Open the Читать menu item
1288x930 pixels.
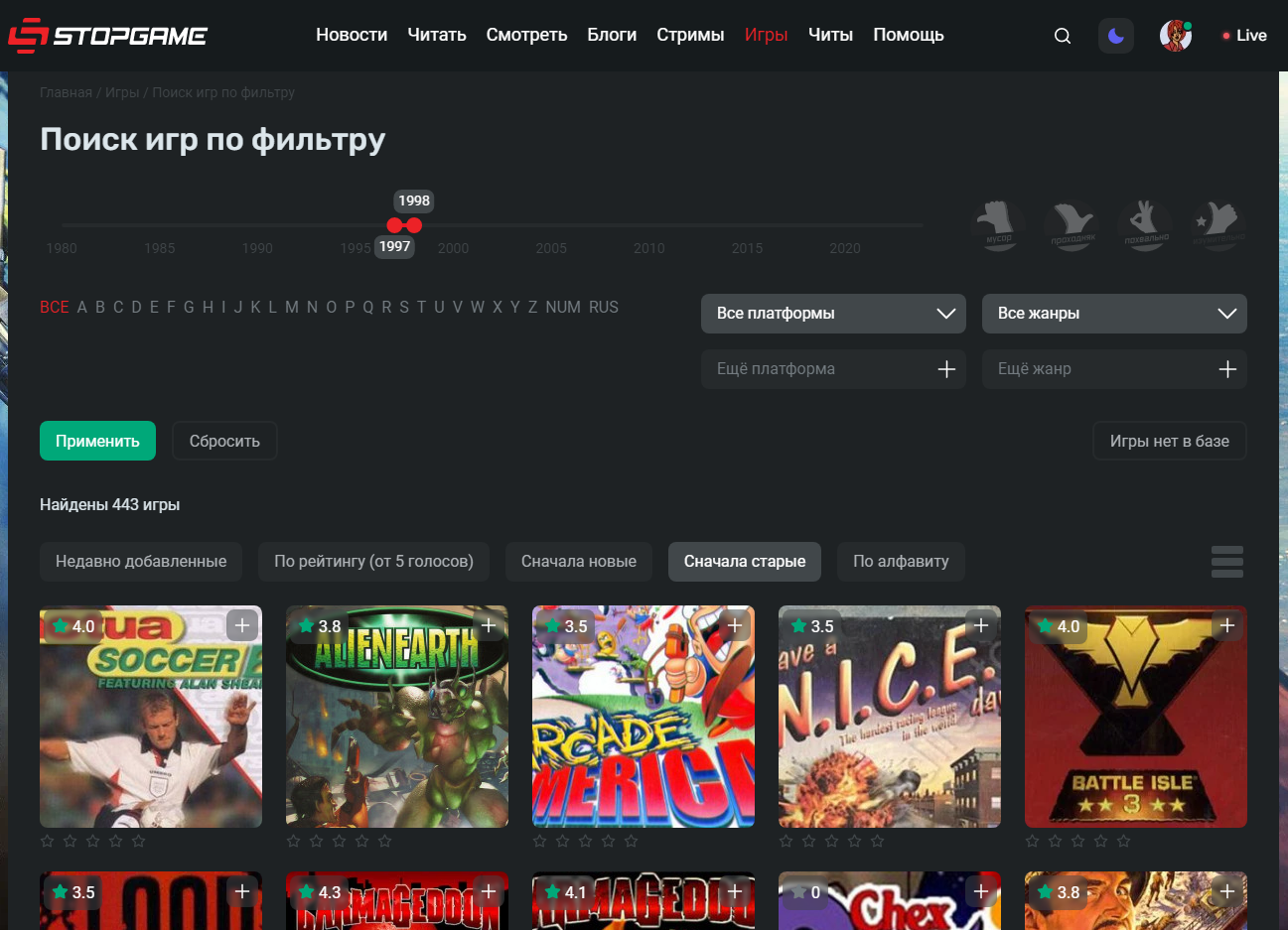tap(437, 35)
